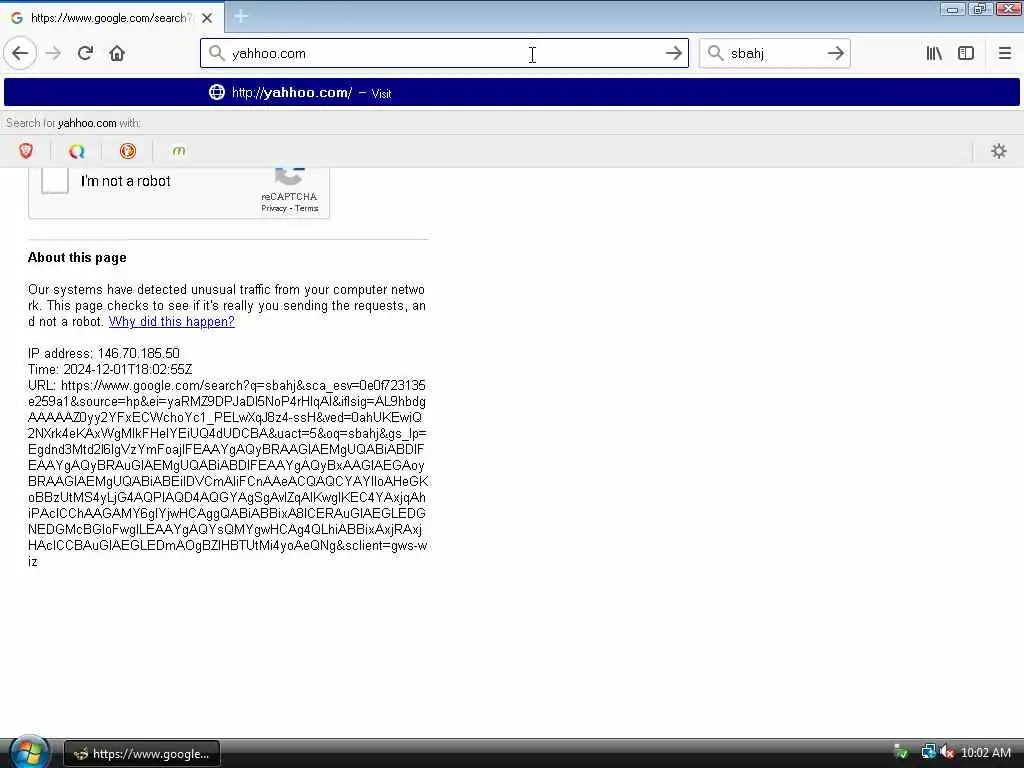Go back to the previous page
1024x768 pixels.
tap(20, 54)
